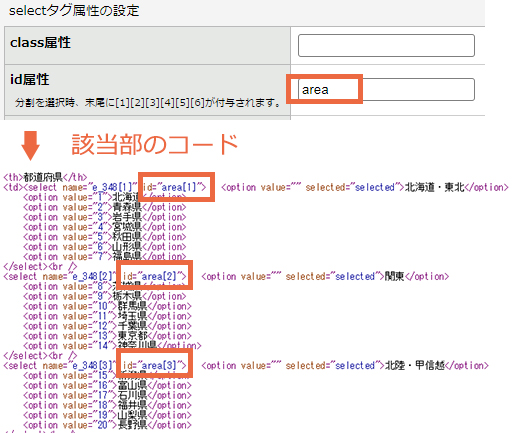The image size is (517, 433).
Task: Click the orange down arrow graphic
Action: coord(30,146)
